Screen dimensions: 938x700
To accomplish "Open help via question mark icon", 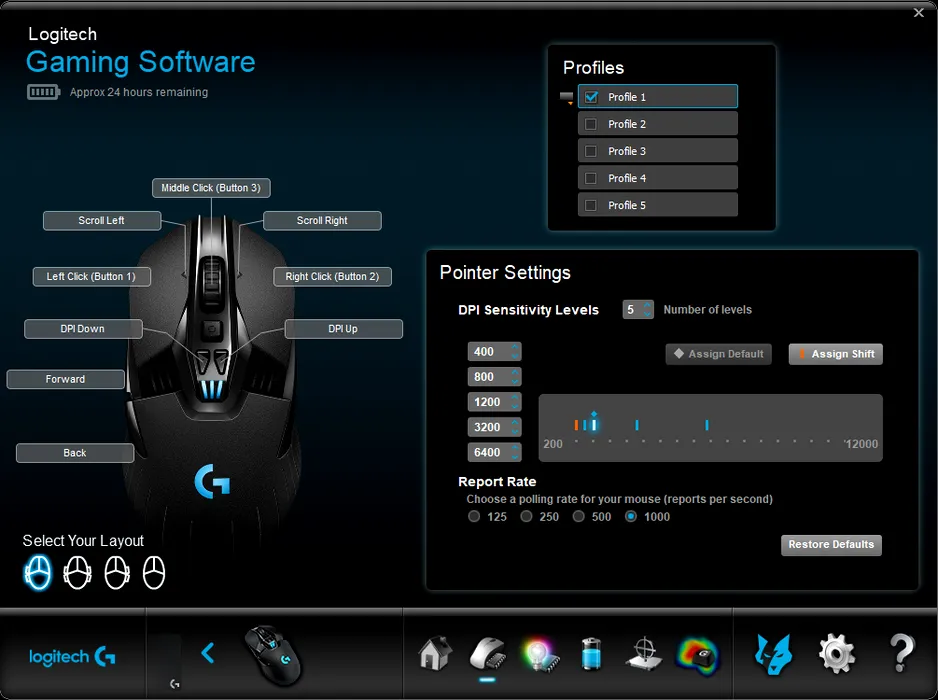I will (x=902, y=654).
